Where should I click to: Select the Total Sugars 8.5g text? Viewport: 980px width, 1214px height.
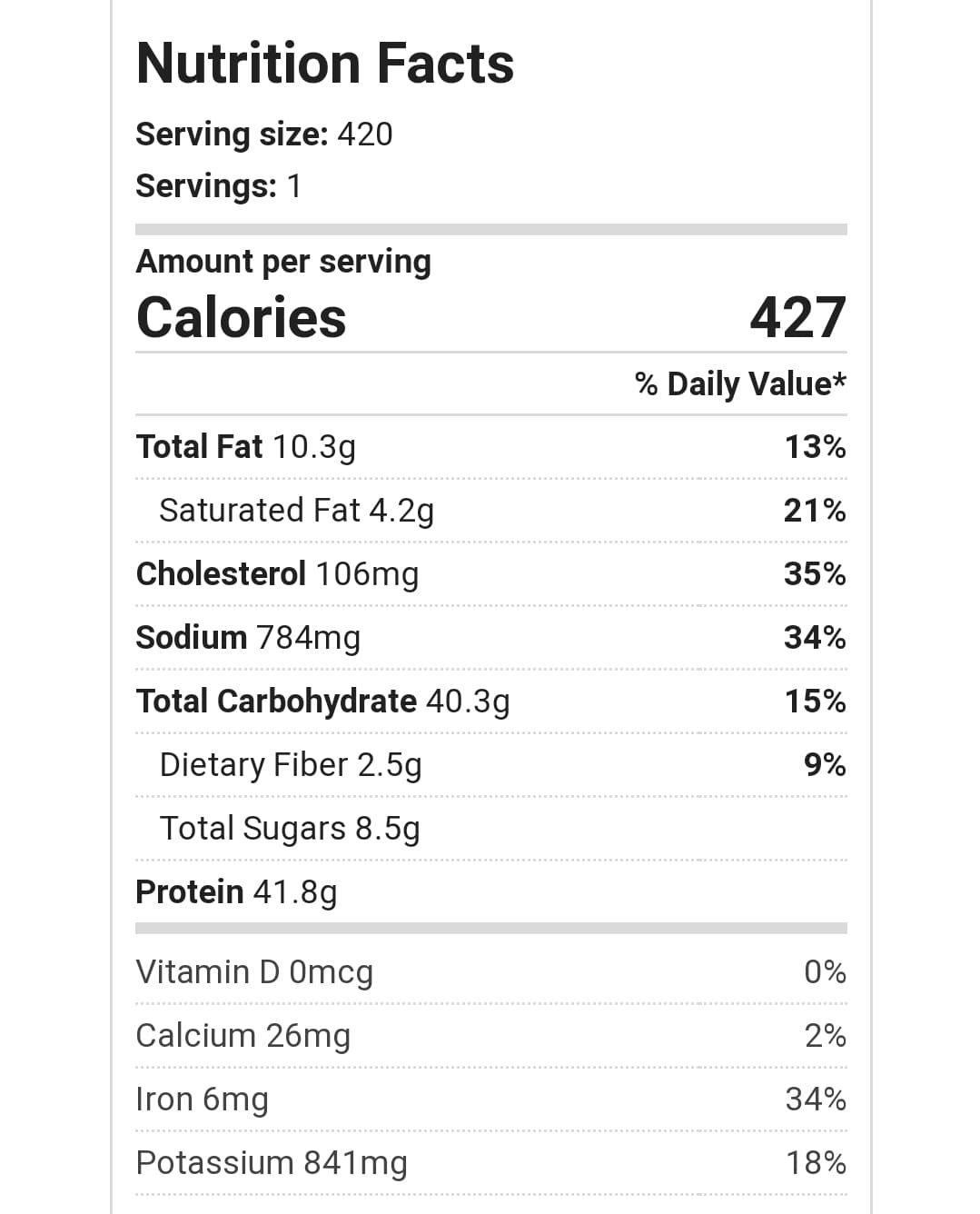290,829
